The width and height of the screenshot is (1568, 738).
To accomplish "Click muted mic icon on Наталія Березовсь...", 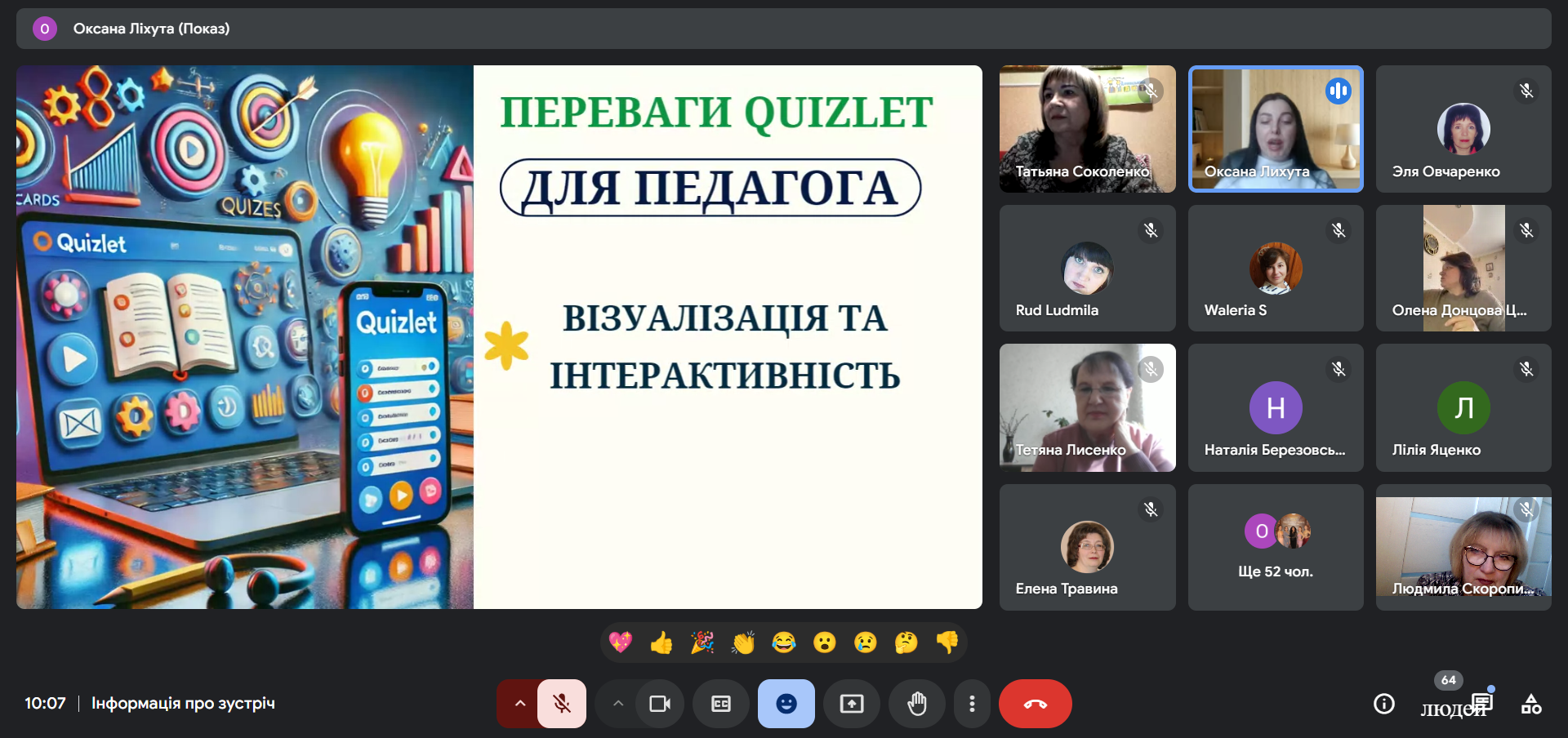I will tap(1339, 369).
